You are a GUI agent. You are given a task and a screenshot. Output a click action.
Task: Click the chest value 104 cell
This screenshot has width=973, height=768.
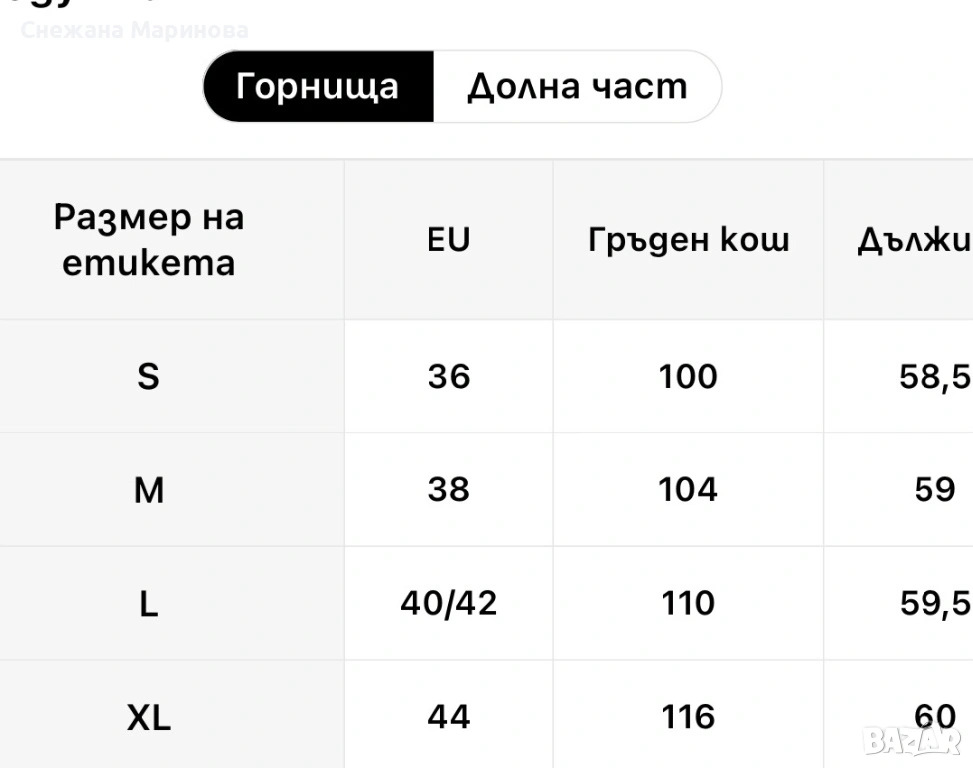[688, 490]
